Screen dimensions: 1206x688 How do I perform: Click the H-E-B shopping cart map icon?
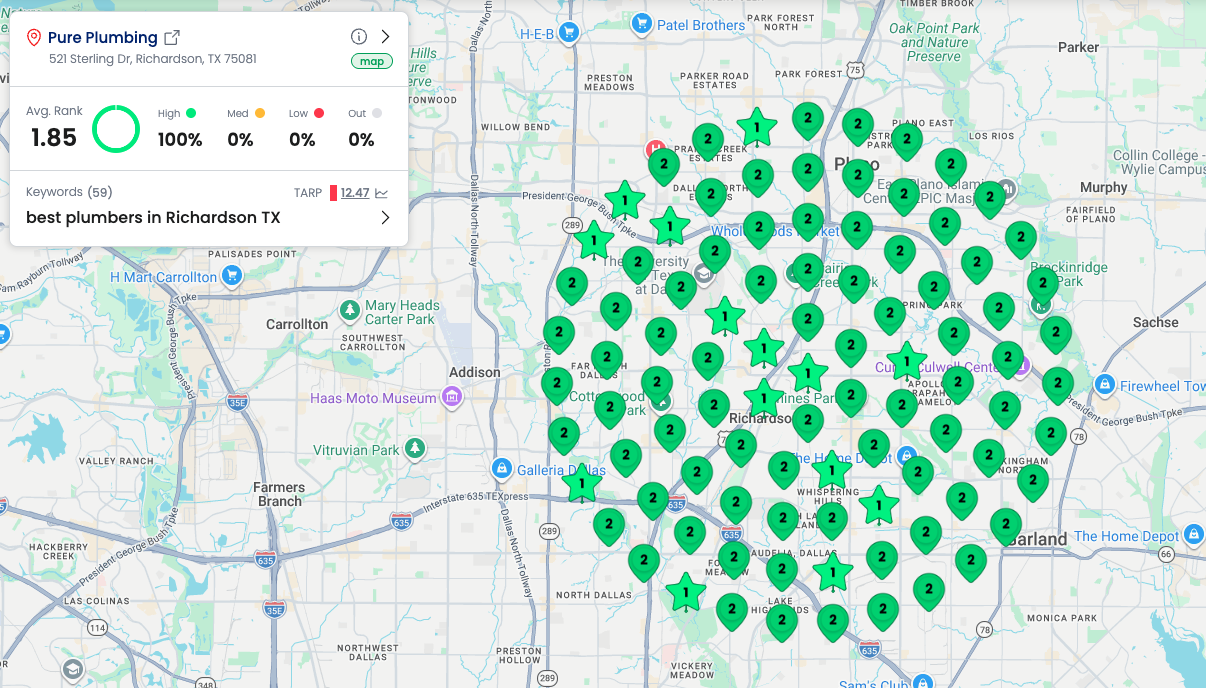click(x=569, y=32)
